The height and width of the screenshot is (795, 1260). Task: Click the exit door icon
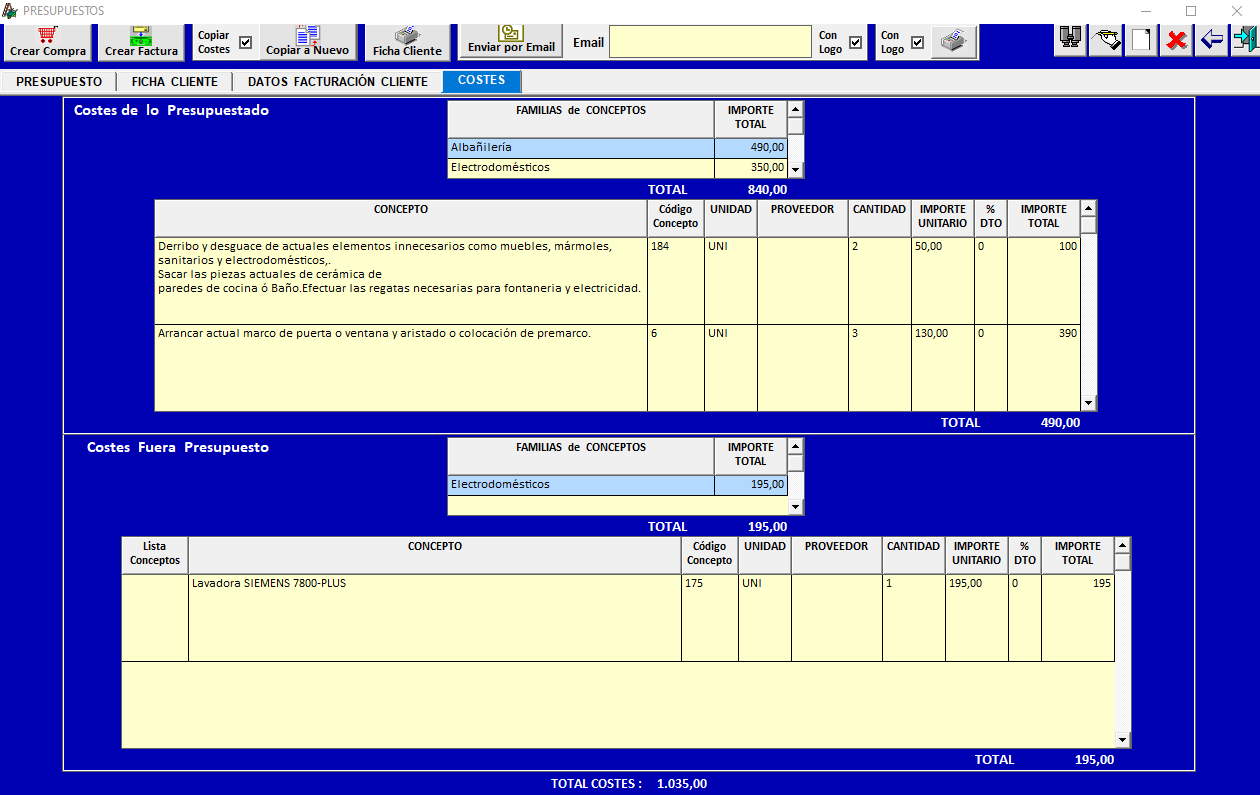pos(1244,41)
